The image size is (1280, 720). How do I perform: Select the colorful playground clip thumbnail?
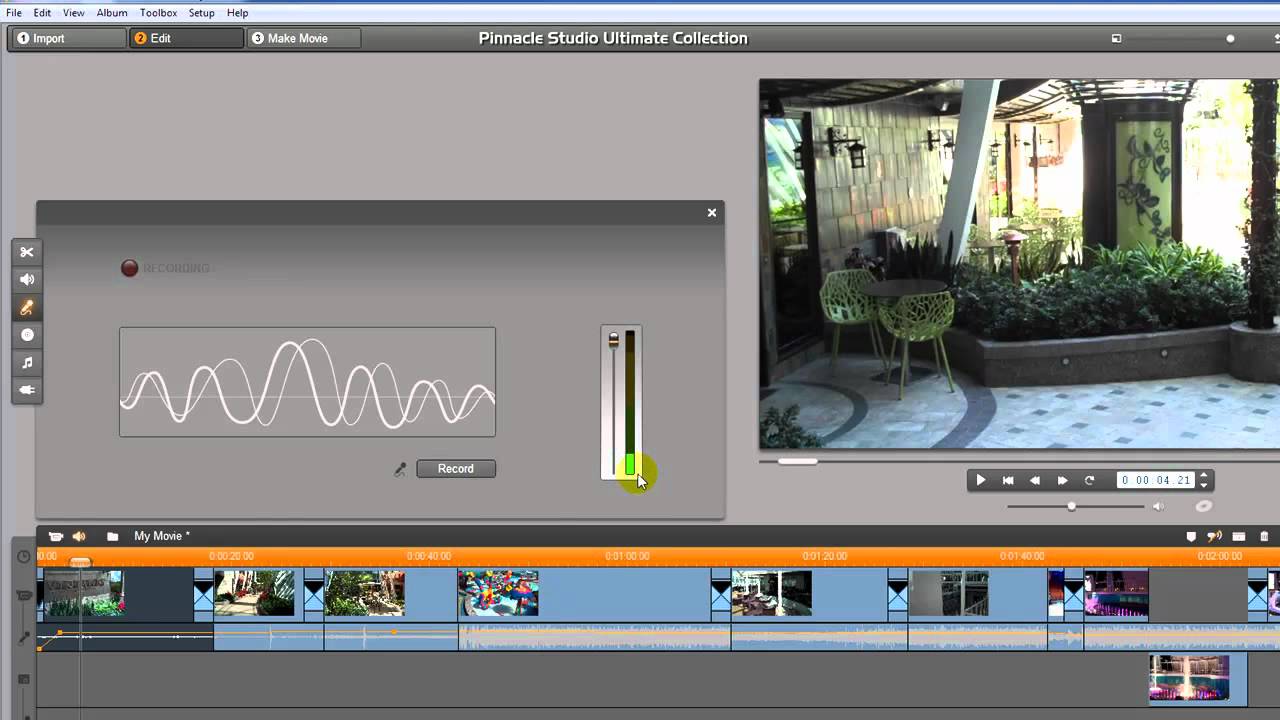(x=498, y=593)
